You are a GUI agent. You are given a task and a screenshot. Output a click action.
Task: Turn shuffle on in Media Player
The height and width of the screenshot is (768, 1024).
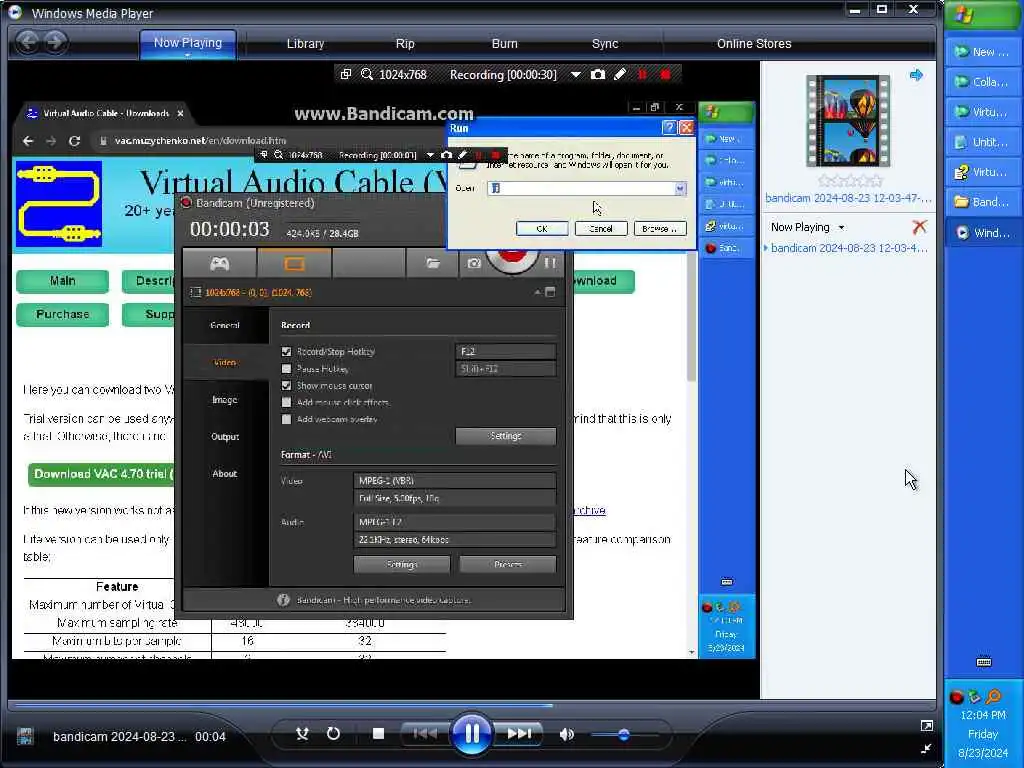(x=302, y=733)
